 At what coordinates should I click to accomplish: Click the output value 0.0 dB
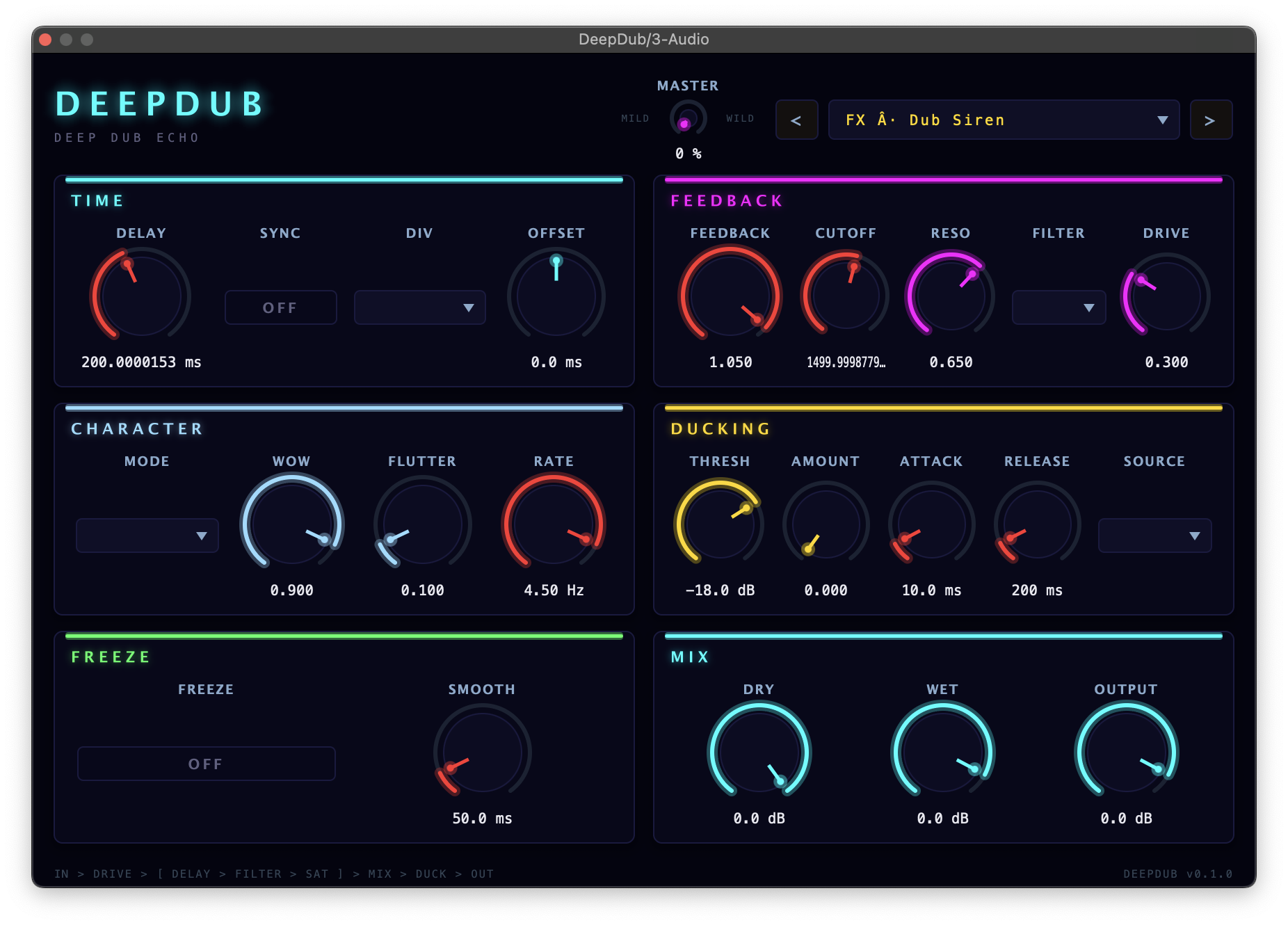tap(1126, 819)
